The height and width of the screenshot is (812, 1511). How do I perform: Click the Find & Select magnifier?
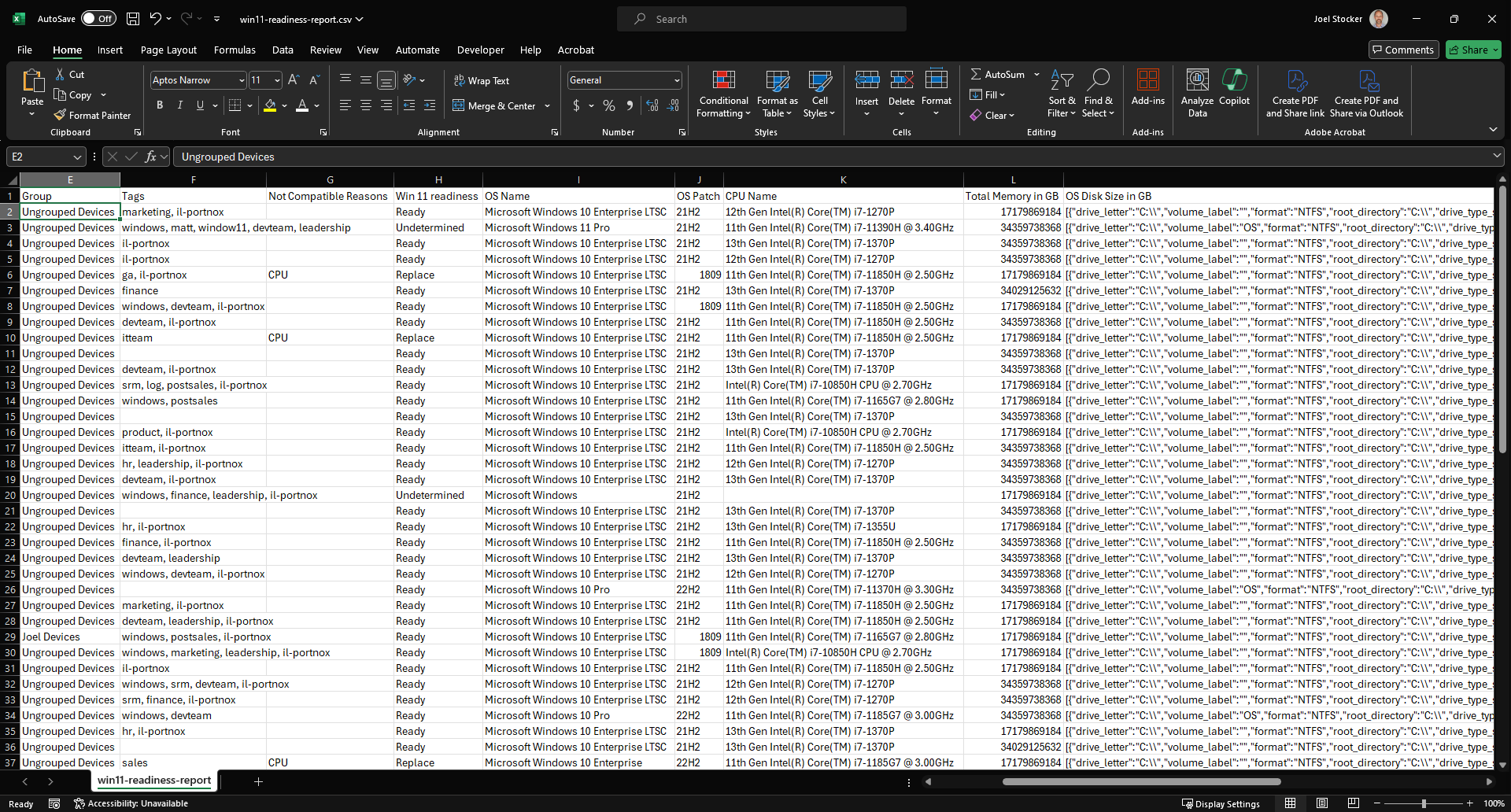pos(1098,80)
